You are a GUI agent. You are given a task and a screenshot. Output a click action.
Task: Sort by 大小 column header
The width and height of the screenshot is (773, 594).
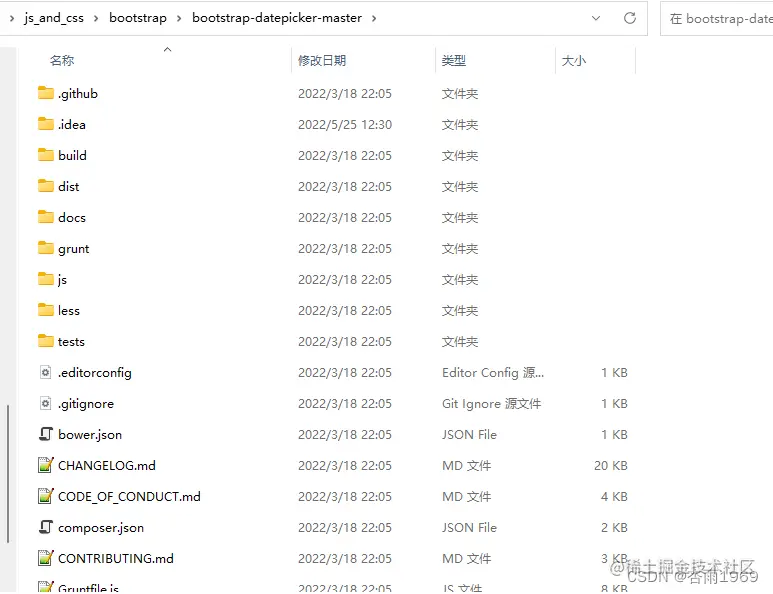(x=574, y=61)
